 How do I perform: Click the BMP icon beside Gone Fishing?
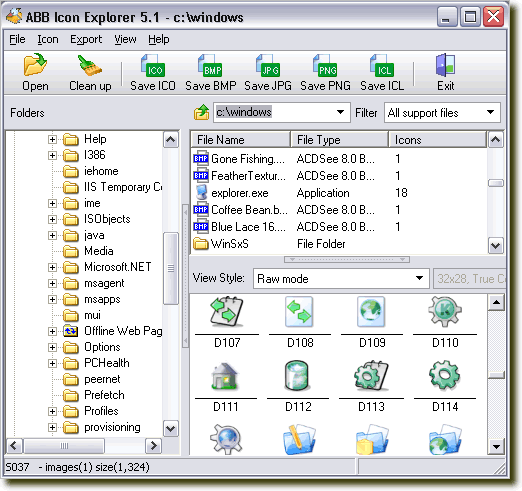(x=201, y=159)
